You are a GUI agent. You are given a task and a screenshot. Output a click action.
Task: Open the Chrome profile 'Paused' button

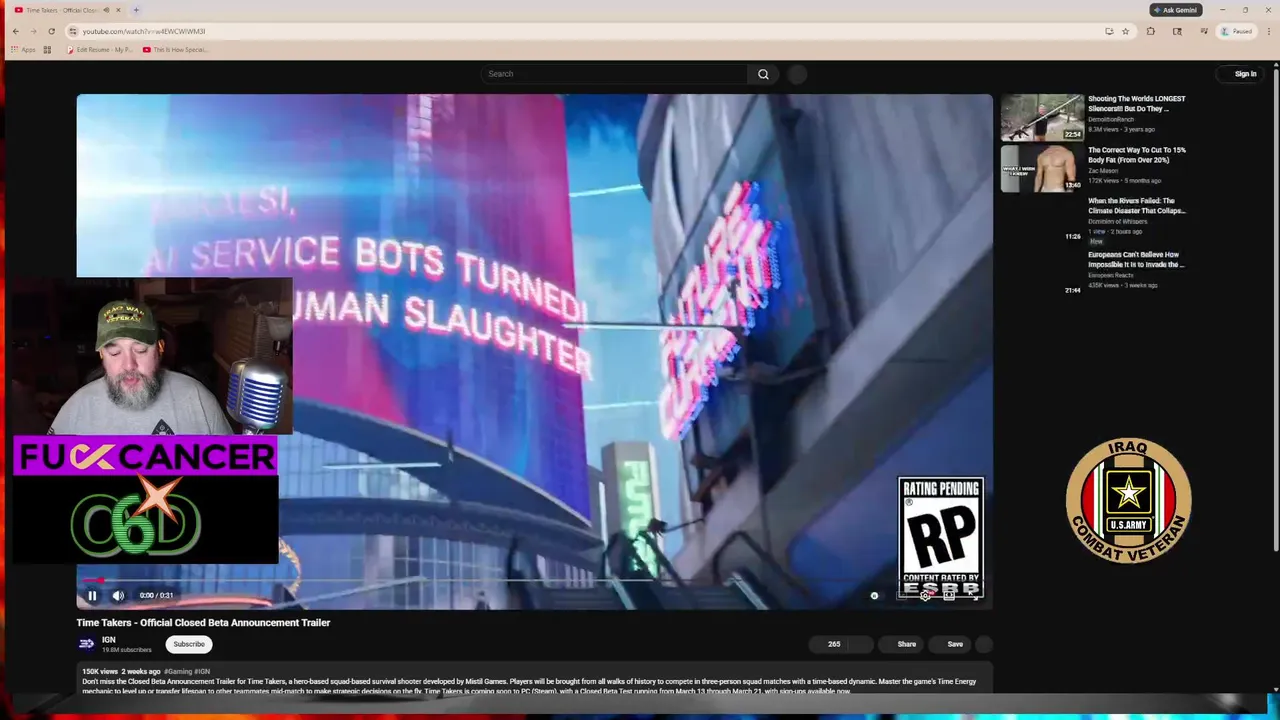[1237, 31]
